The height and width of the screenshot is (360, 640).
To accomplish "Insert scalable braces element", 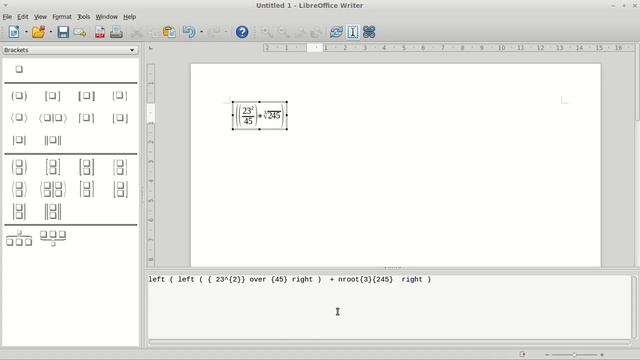I will [x=120, y=167].
